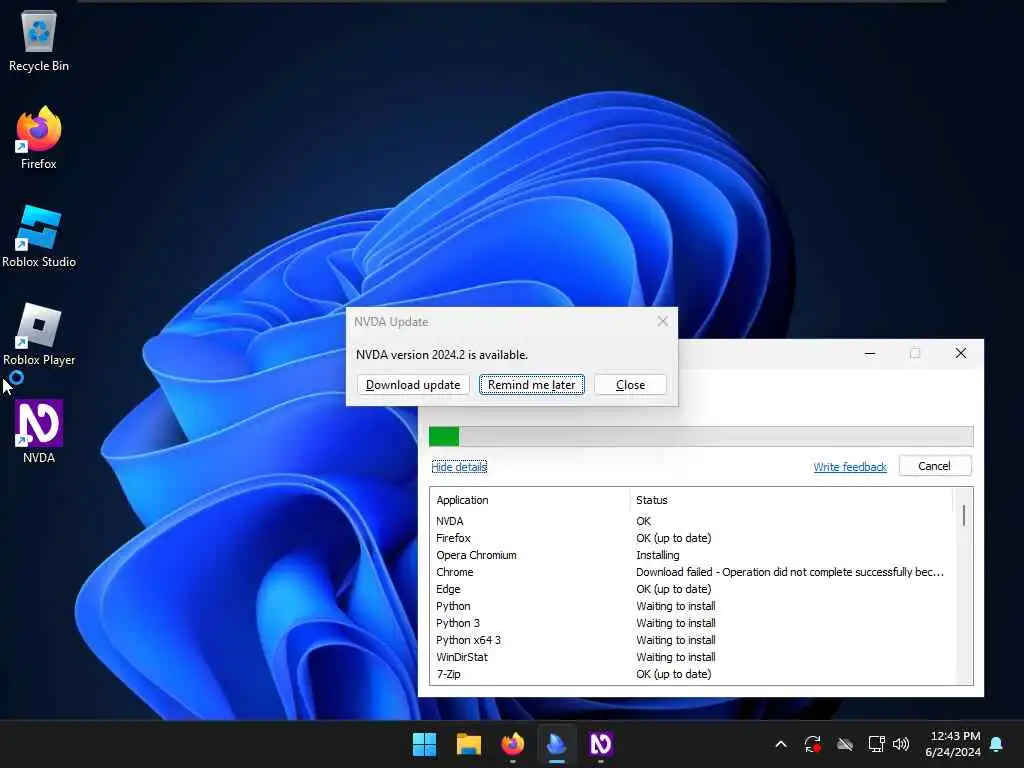
Task: Open the Windows Start menu
Action: point(424,744)
